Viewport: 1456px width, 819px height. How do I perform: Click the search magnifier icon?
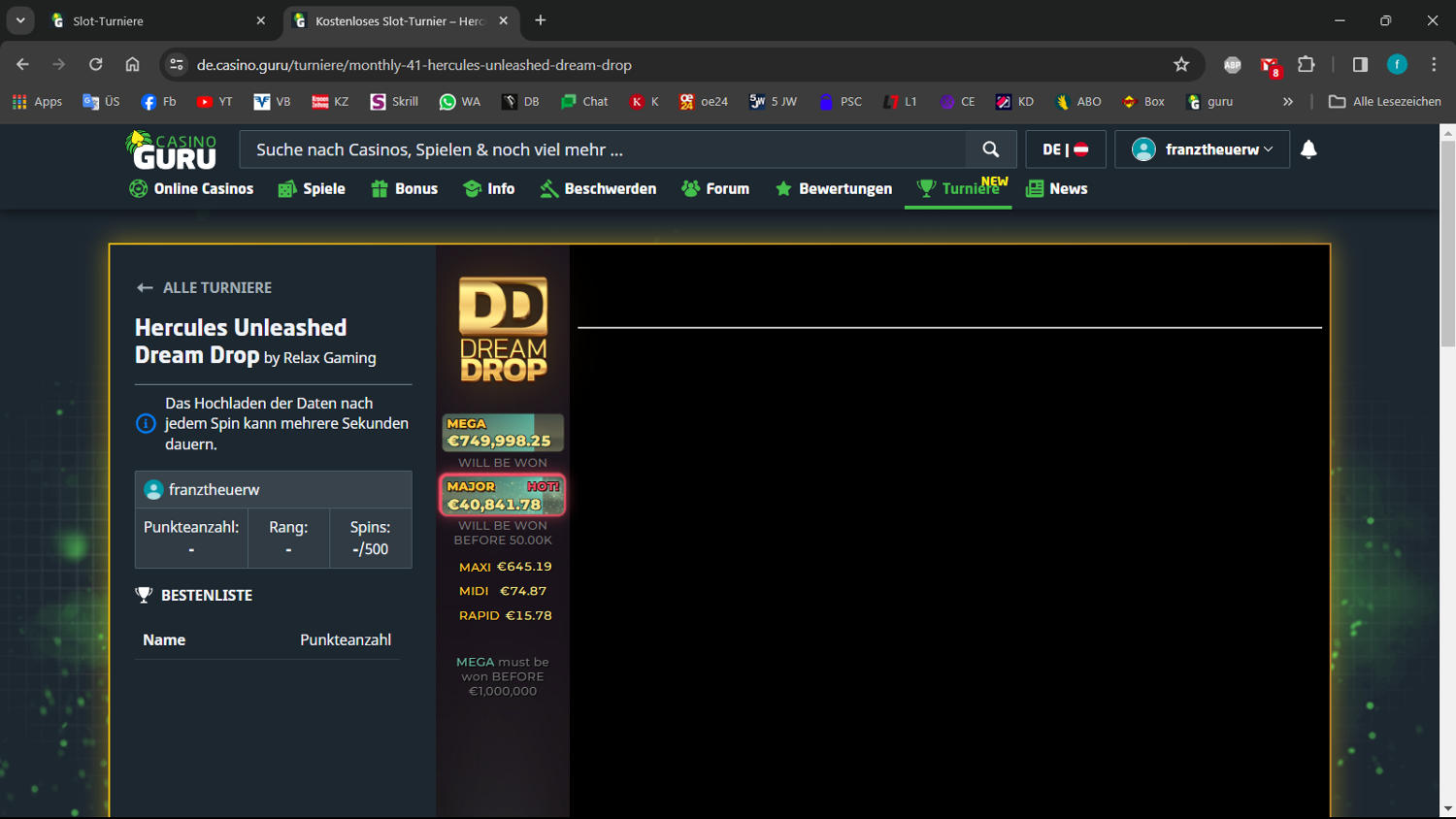[x=990, y=149]
